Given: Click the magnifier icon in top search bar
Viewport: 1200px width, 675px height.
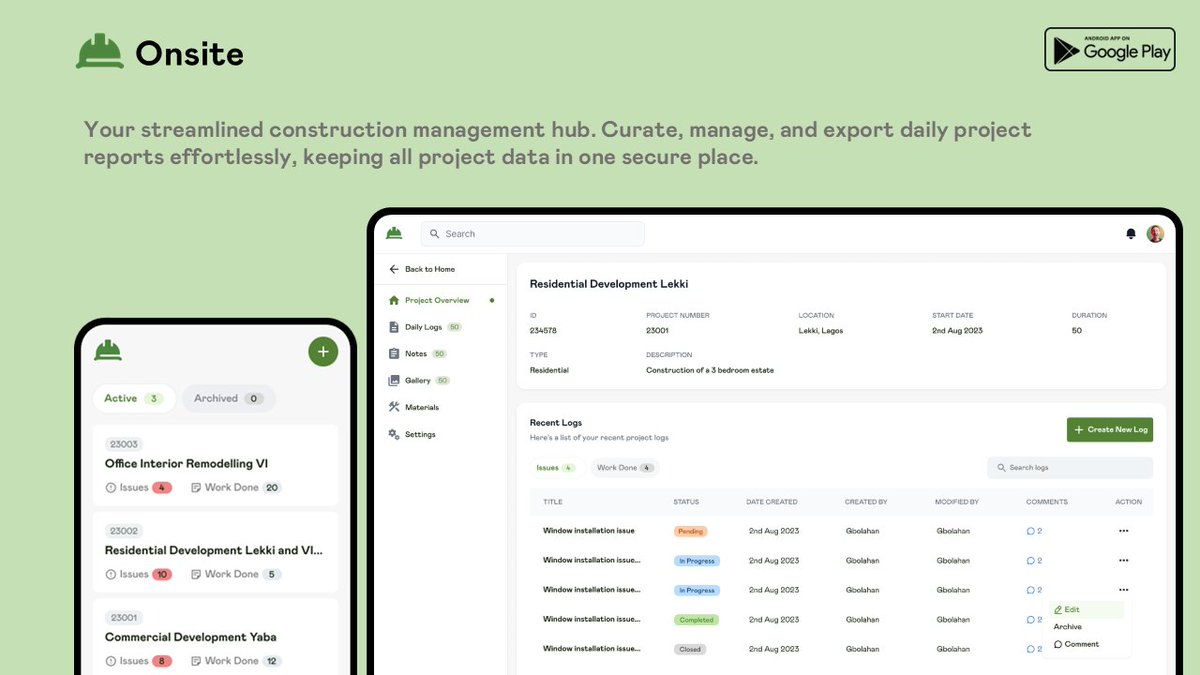Looking at the screenshot, I should (x=435, y=234).
